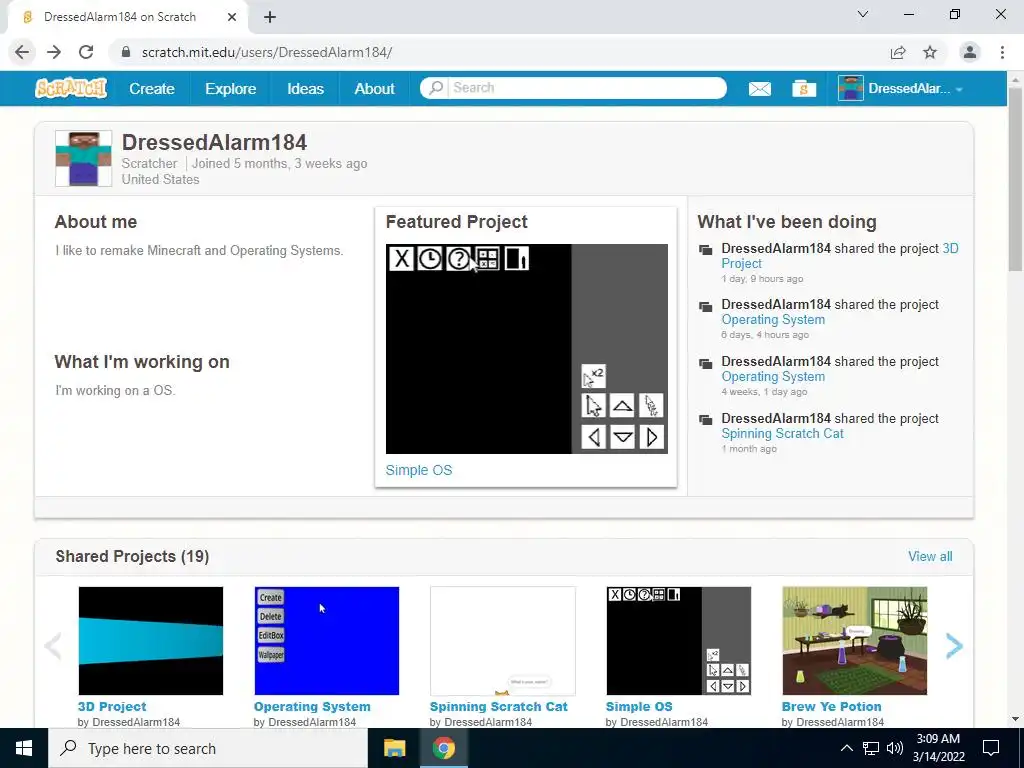Open the Simple OS featured project link

pyautogui.click(x=419, y=470)
